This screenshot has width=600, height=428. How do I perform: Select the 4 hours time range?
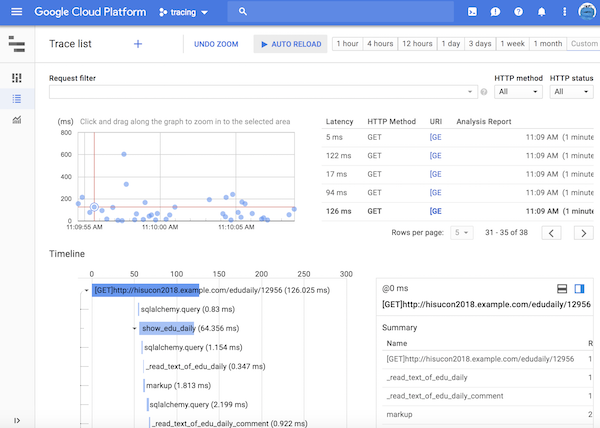(x=380, y=44)
